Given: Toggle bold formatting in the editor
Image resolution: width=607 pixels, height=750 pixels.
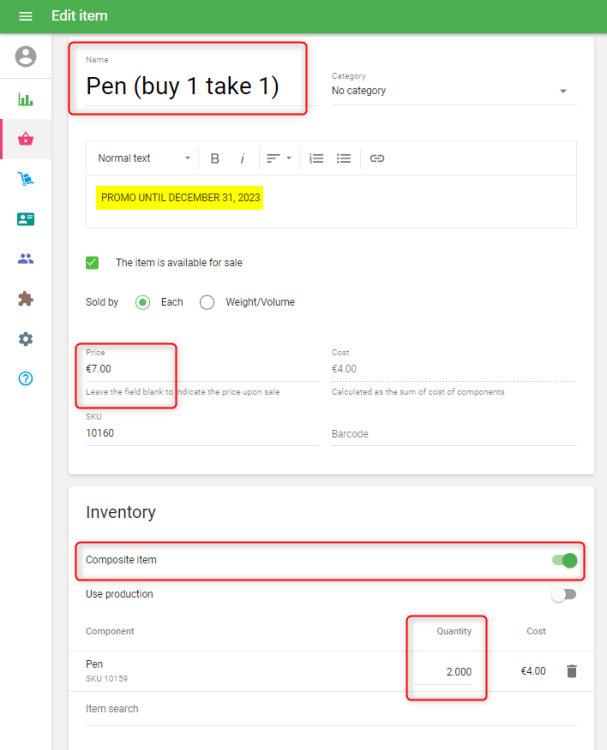Looking at the screenshot, I should (215, 158).
